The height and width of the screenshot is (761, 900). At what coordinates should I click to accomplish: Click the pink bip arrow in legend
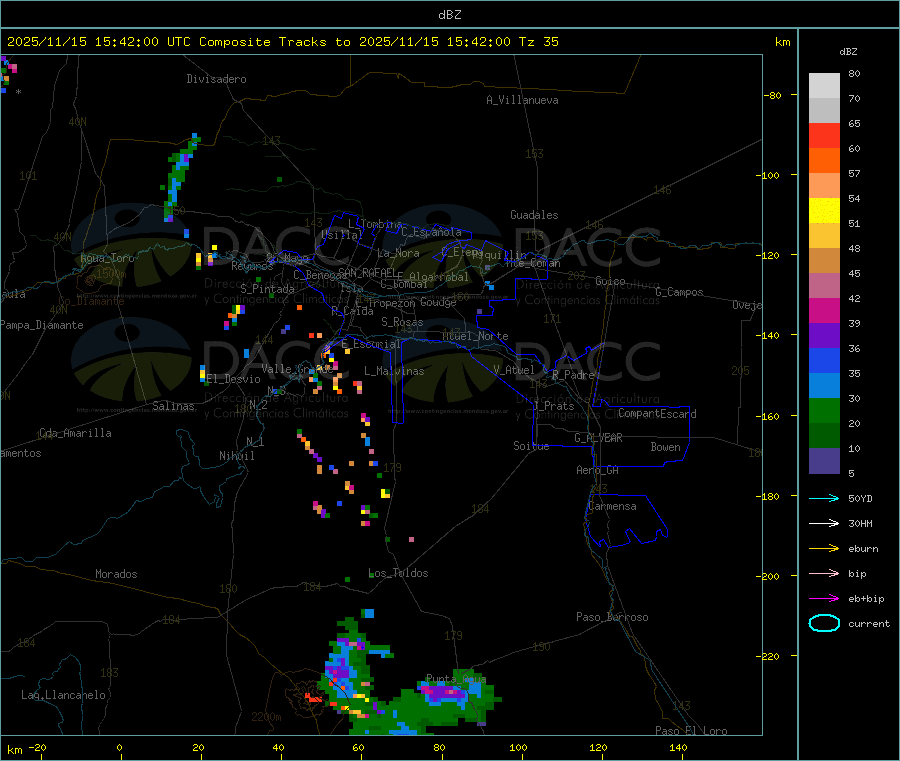click(x=824, y=573)
